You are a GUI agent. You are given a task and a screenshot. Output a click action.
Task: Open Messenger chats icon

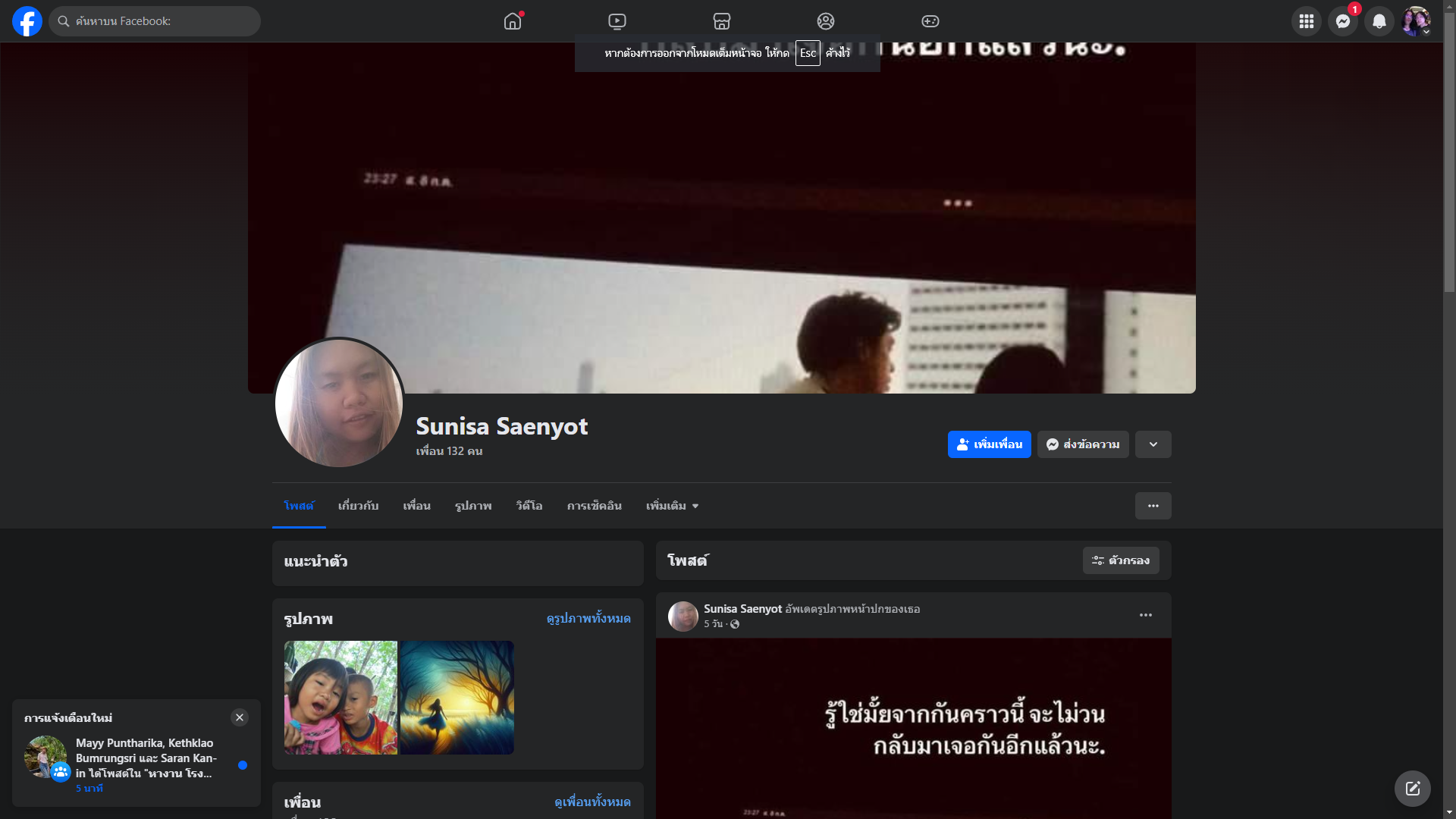click(x=1342, y=21)
